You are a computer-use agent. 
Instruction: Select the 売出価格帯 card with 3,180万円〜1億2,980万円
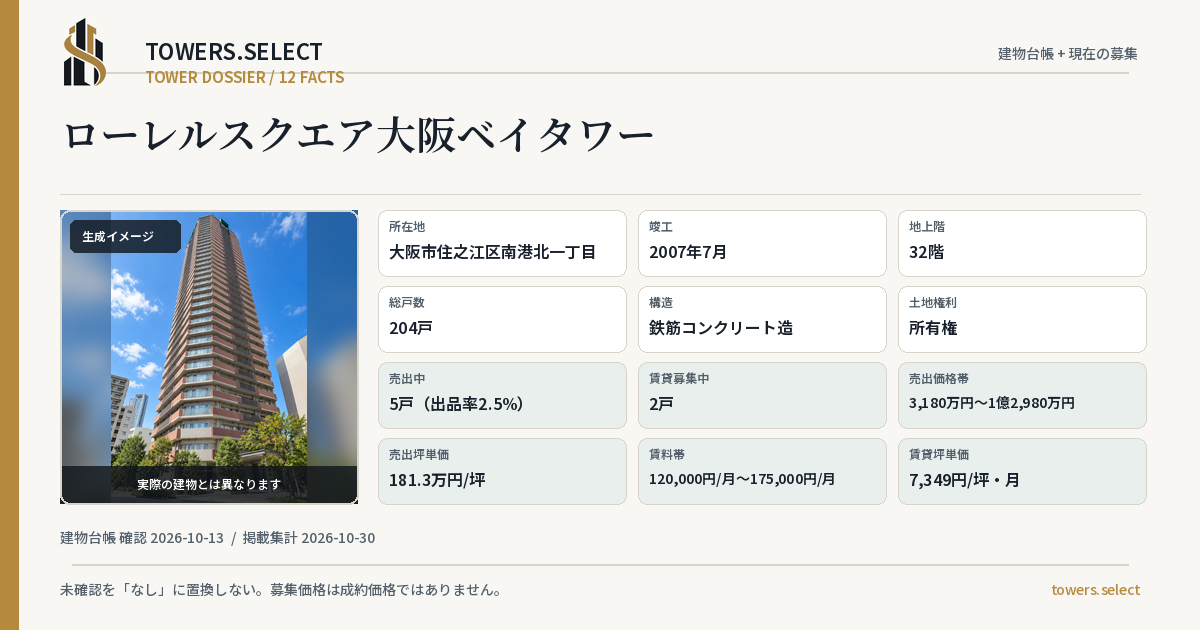1022,395
